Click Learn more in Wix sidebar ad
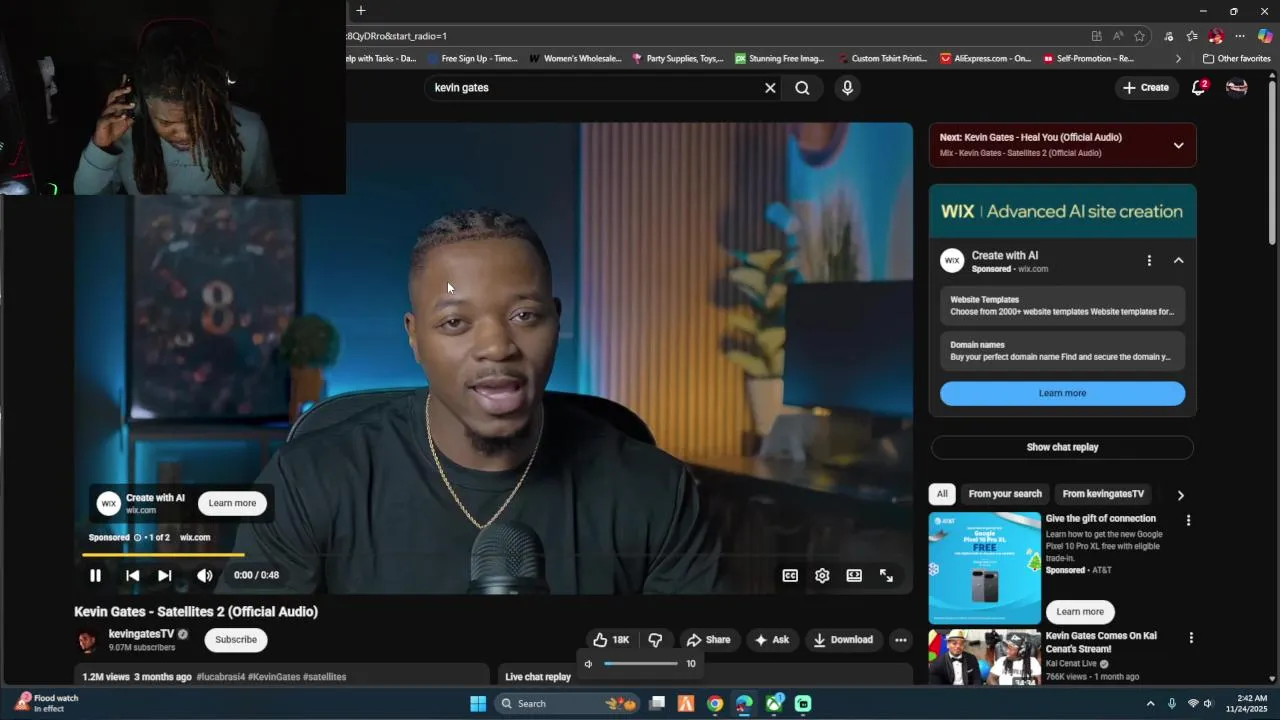The width and height of the screenshot is (1280, 720). [x=1062, y=393]
